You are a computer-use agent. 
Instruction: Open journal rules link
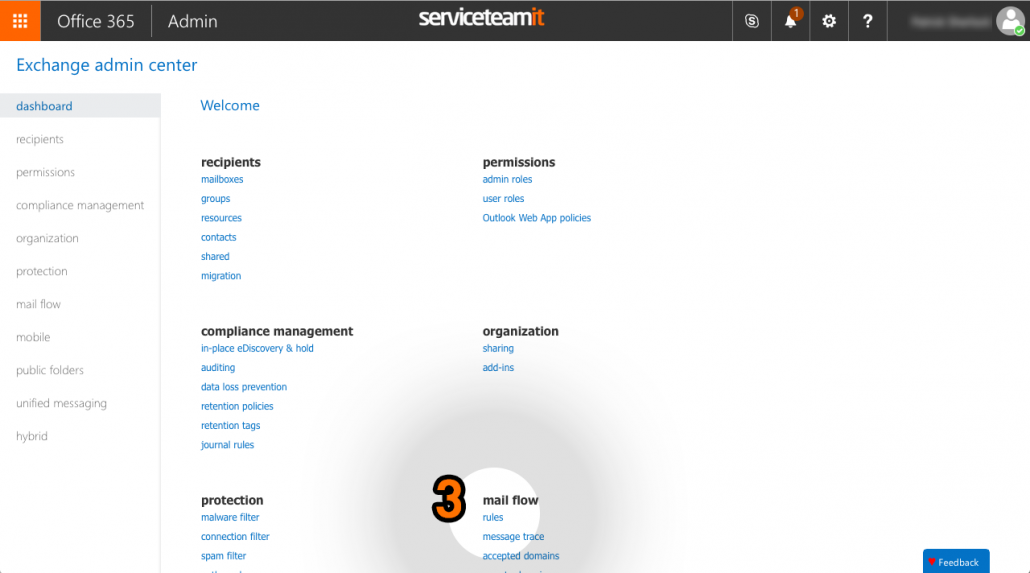click(227, 445)
